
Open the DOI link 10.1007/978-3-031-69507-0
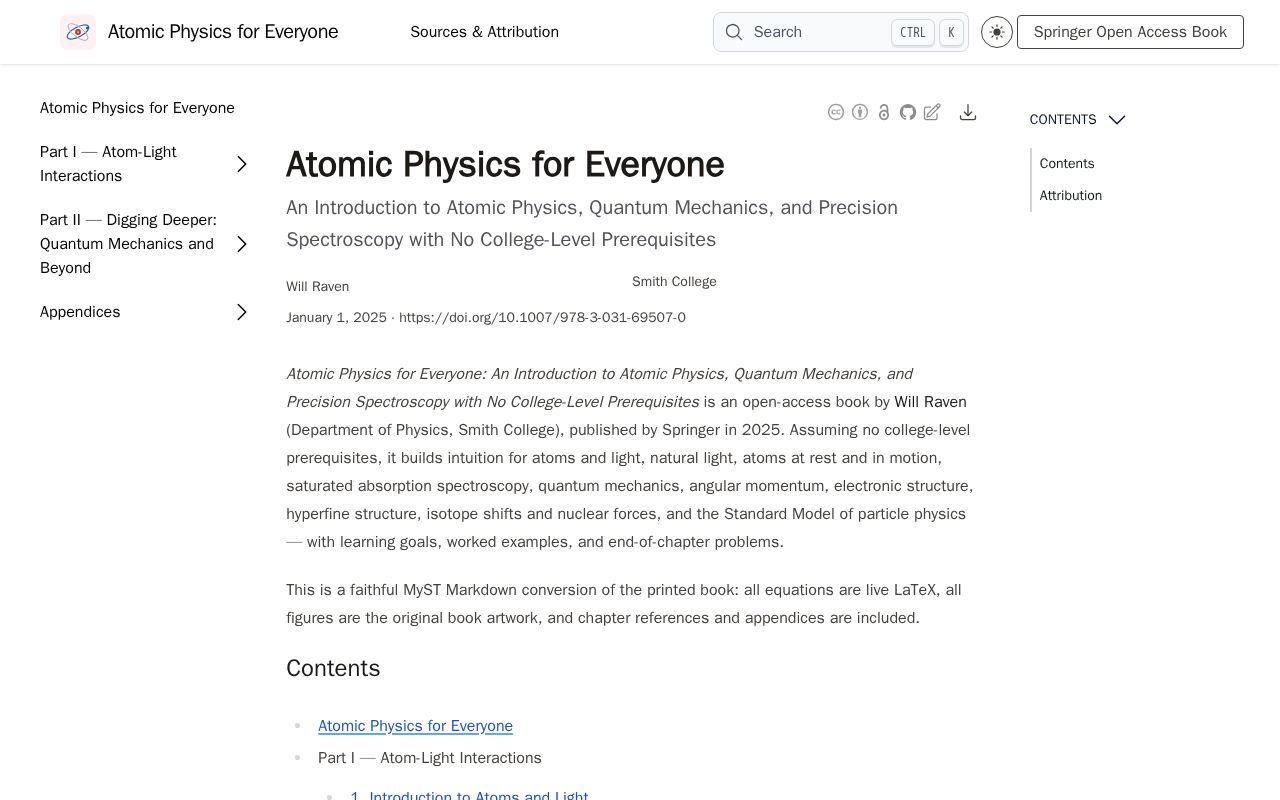(x=542, y=318)
